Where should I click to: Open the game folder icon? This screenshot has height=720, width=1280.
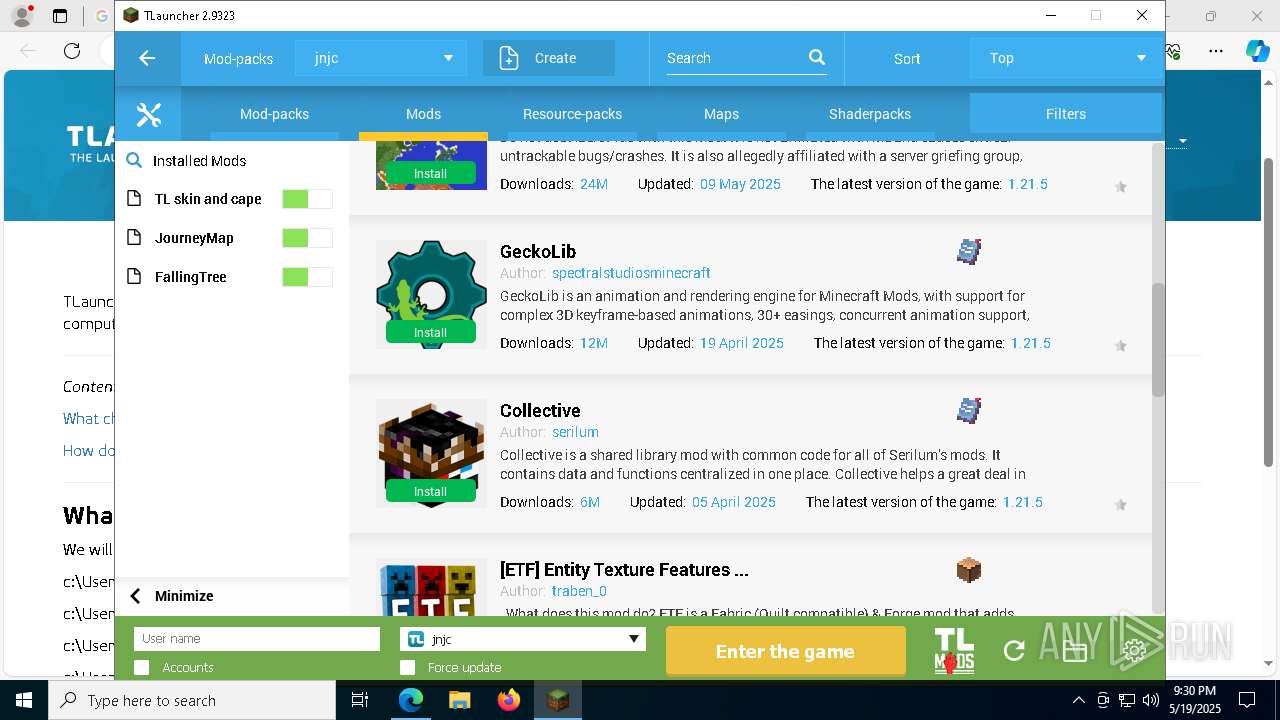coord(1075,651)
